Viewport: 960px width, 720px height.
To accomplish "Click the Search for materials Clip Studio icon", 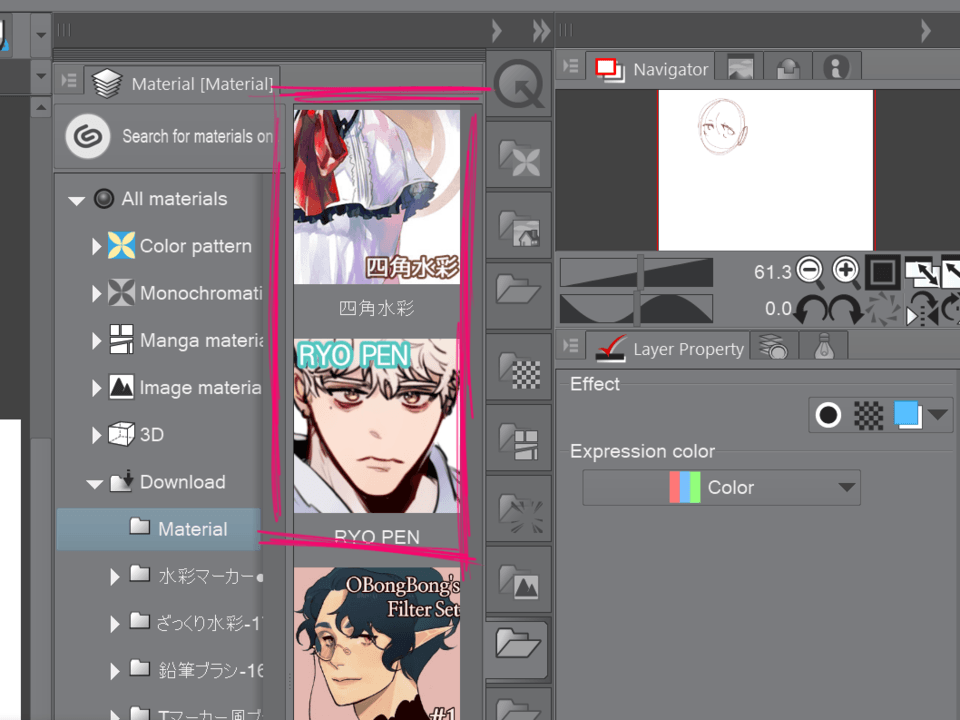I will (x=87, y=135).
